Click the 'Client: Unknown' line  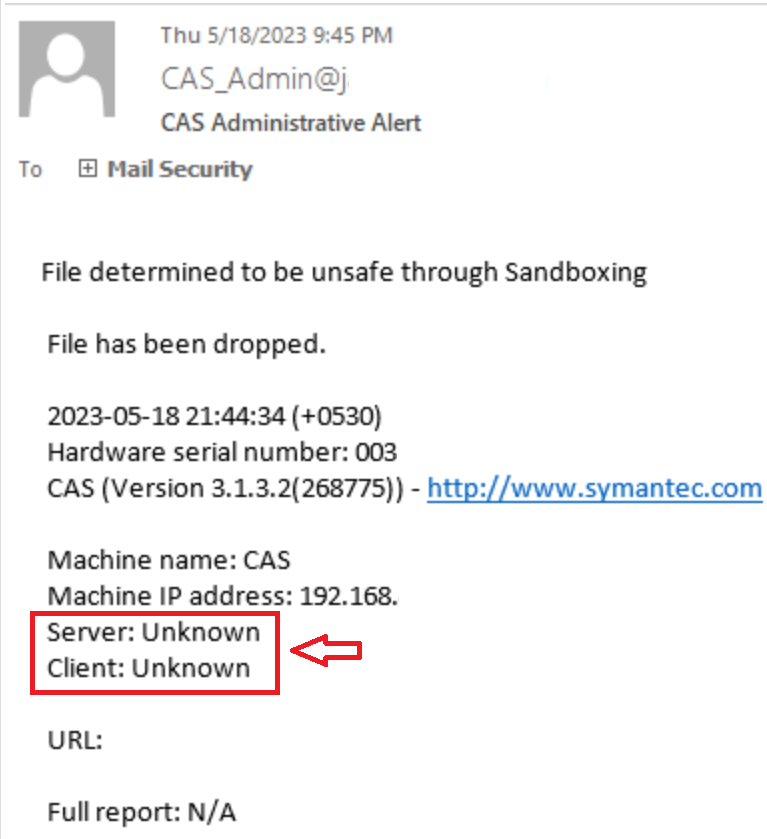click(x=149, y=668)
